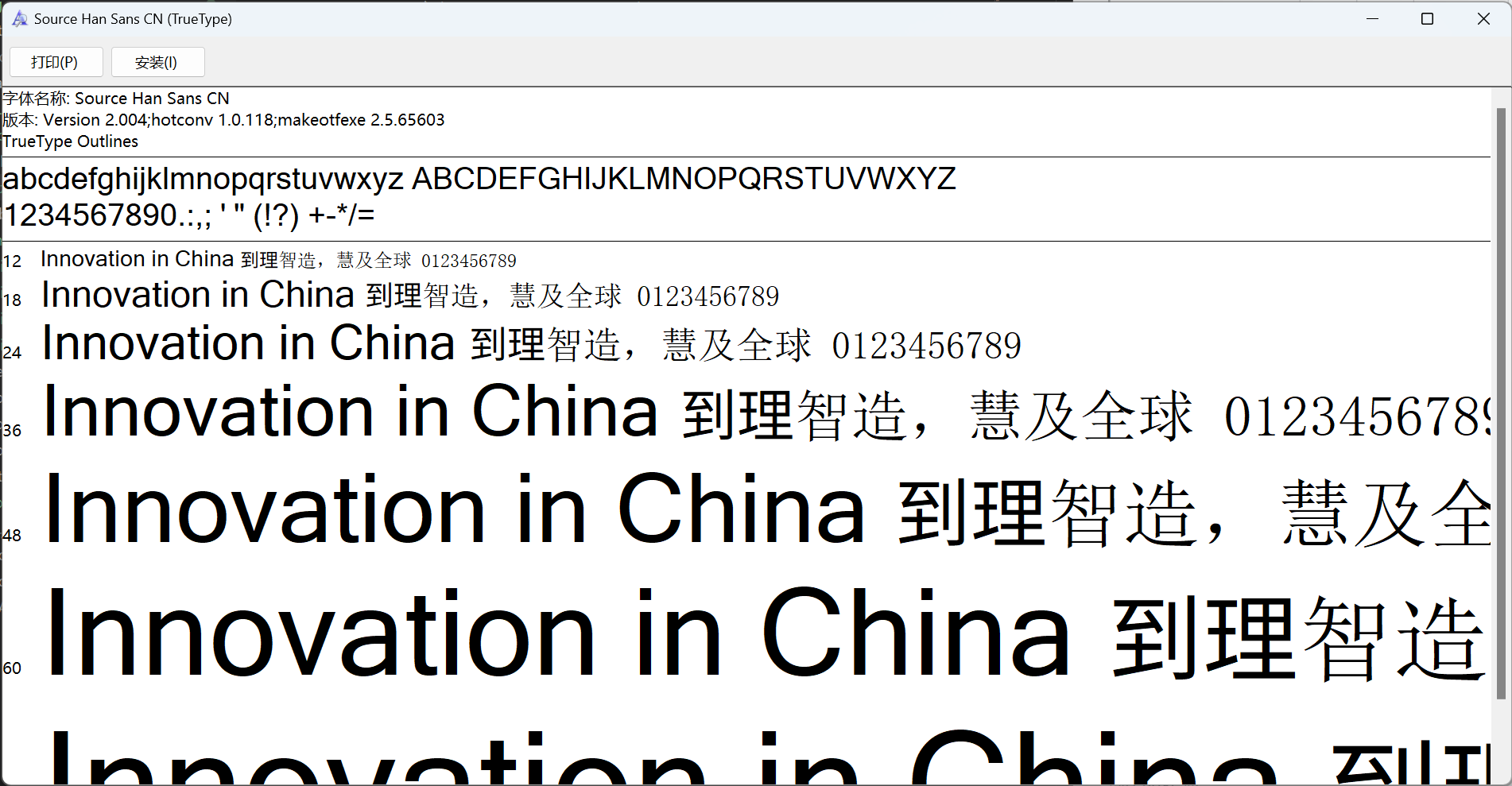Screen dimensions: 1512x786
Task: Click the lowercase and uppercase alphabet sample line
Action: click(479, 179)
